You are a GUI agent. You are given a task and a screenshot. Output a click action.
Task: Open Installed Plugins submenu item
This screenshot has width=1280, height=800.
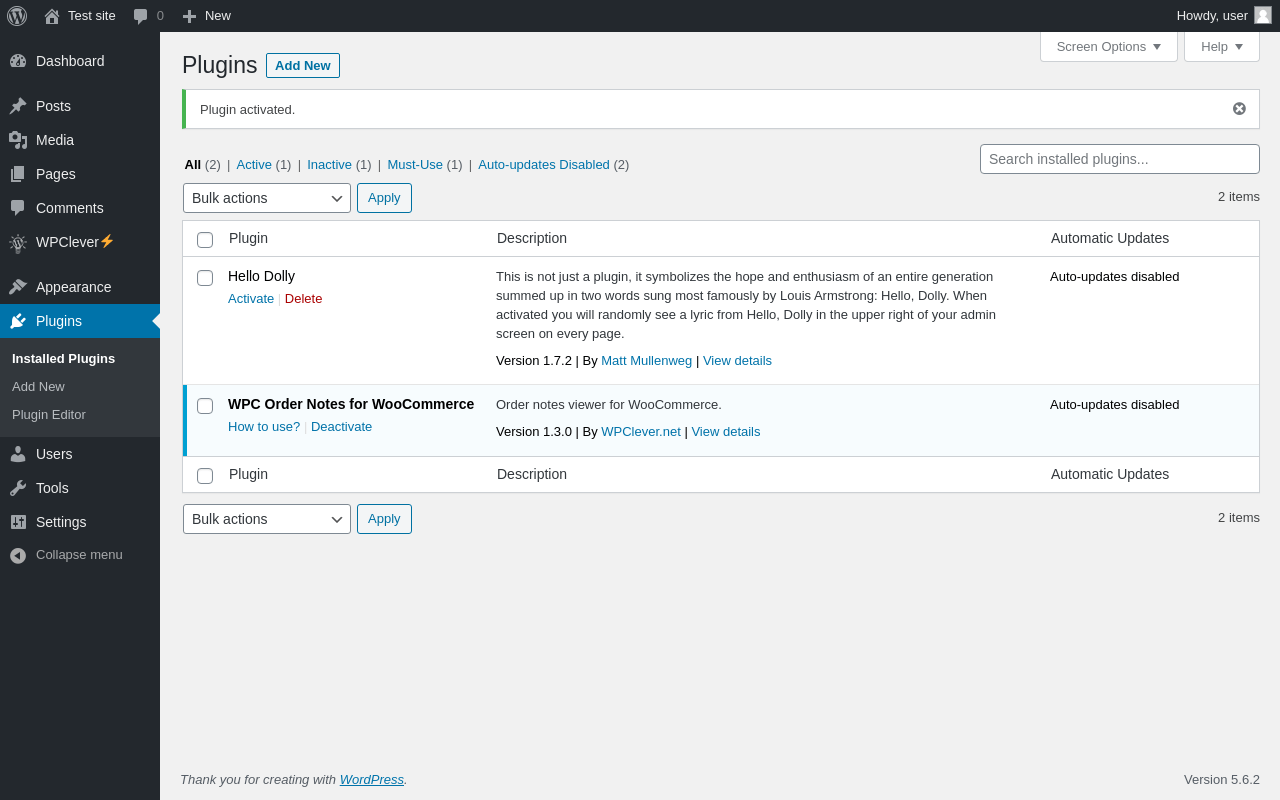coord(80,359)
